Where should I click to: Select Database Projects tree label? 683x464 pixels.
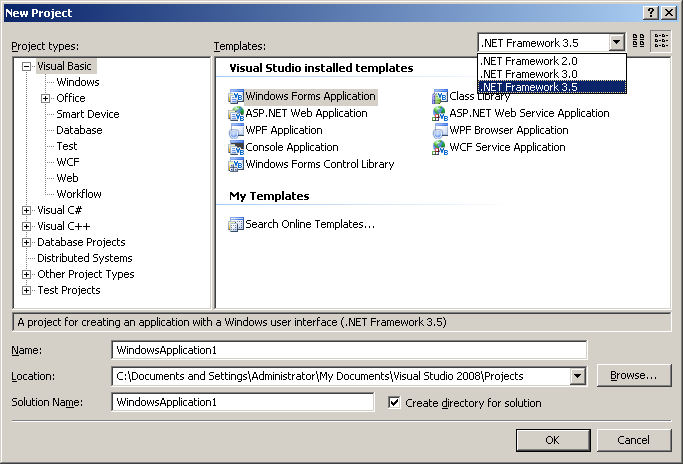point(81,242)
